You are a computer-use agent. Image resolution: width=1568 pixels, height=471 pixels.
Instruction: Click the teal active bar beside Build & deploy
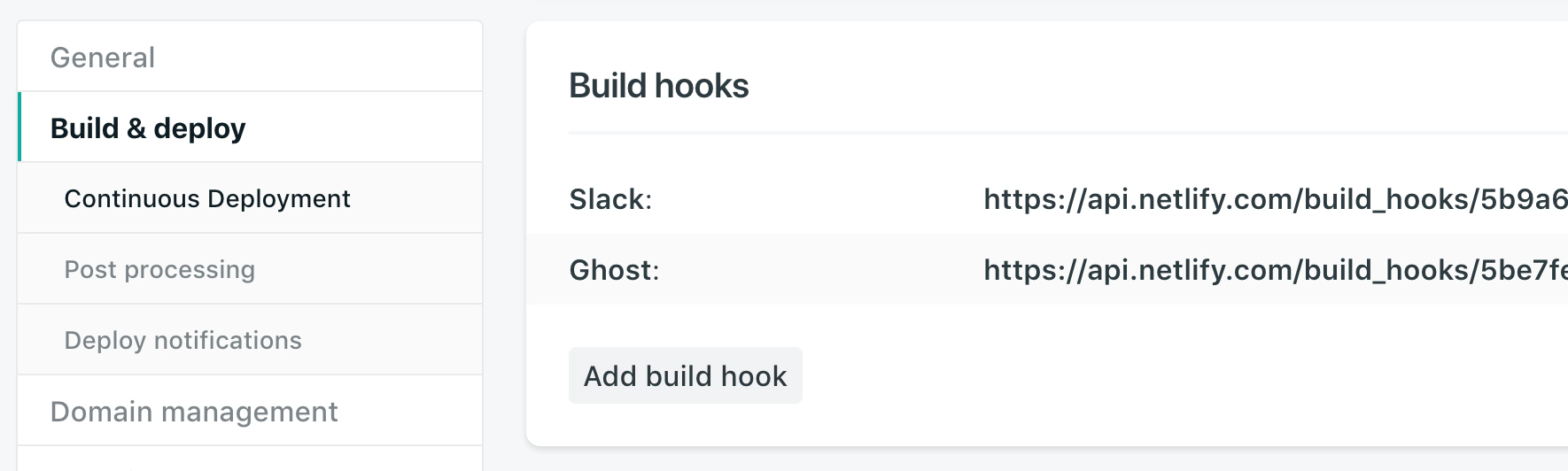coord(19,127)
